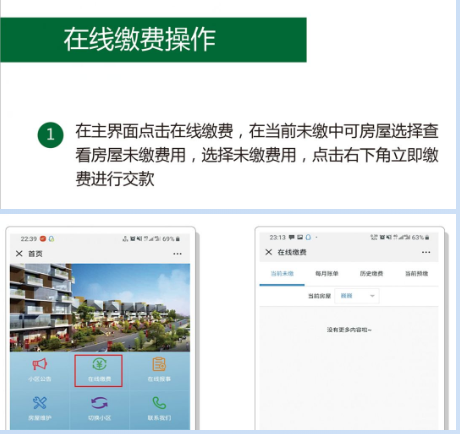Open 在线报事 orange clipboard icon
The width and height of the screenshot is (460, 434).
pos(159,364)
